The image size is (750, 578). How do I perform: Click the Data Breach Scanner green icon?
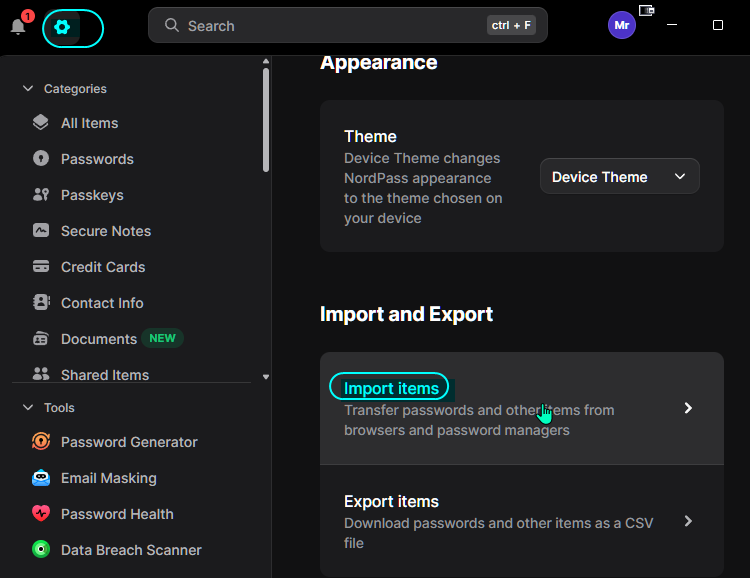[x=41, y=549]
